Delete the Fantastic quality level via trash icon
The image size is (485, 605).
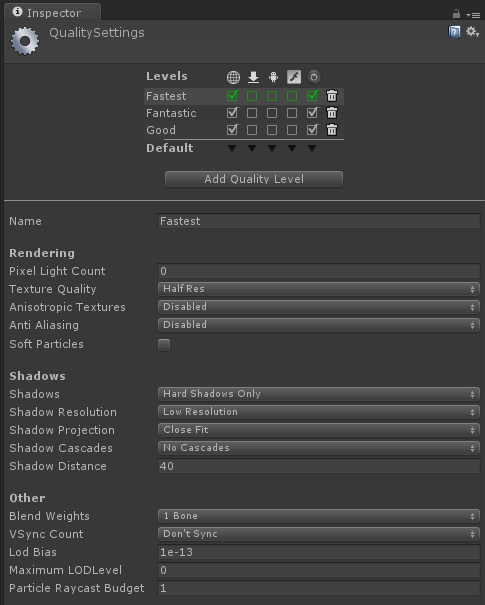tap(332, 113)
